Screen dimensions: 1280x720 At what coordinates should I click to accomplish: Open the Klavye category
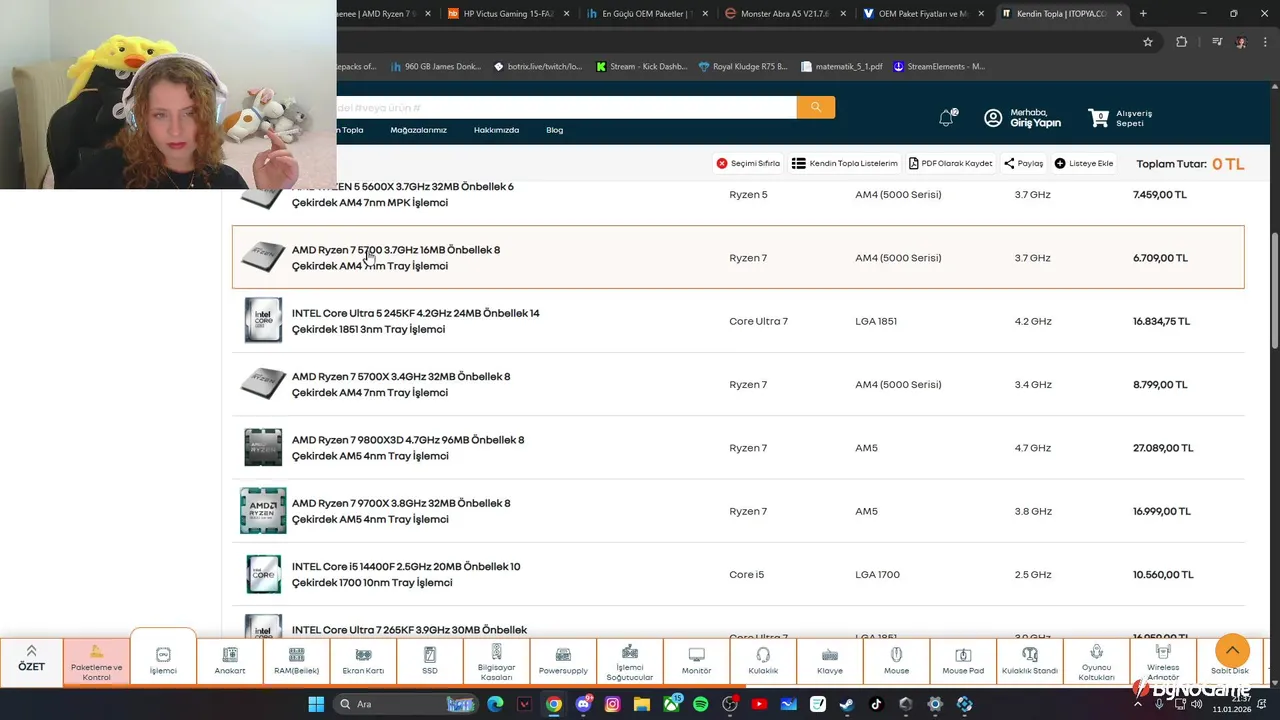click(830, 661)
